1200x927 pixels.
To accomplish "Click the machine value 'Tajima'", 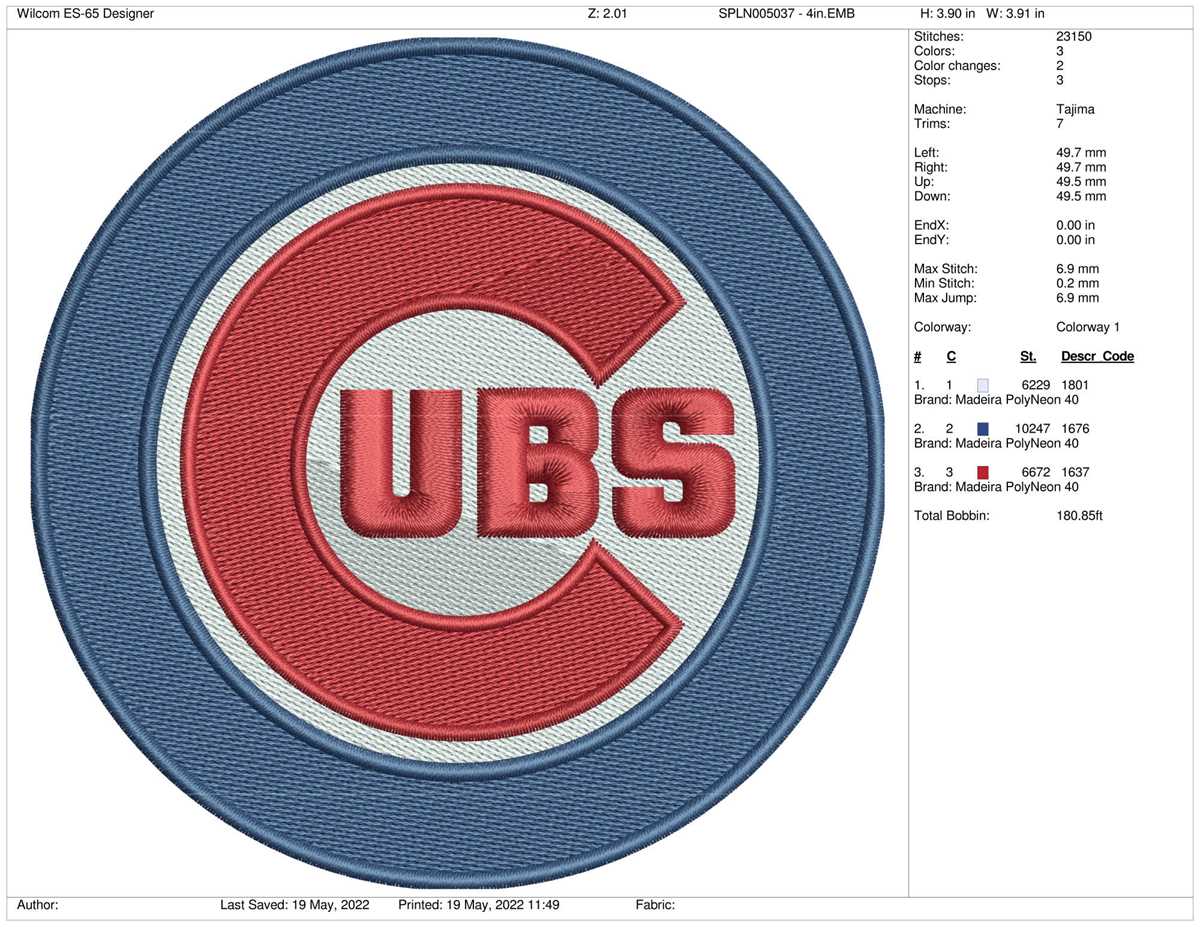I will pos(1074,109).
